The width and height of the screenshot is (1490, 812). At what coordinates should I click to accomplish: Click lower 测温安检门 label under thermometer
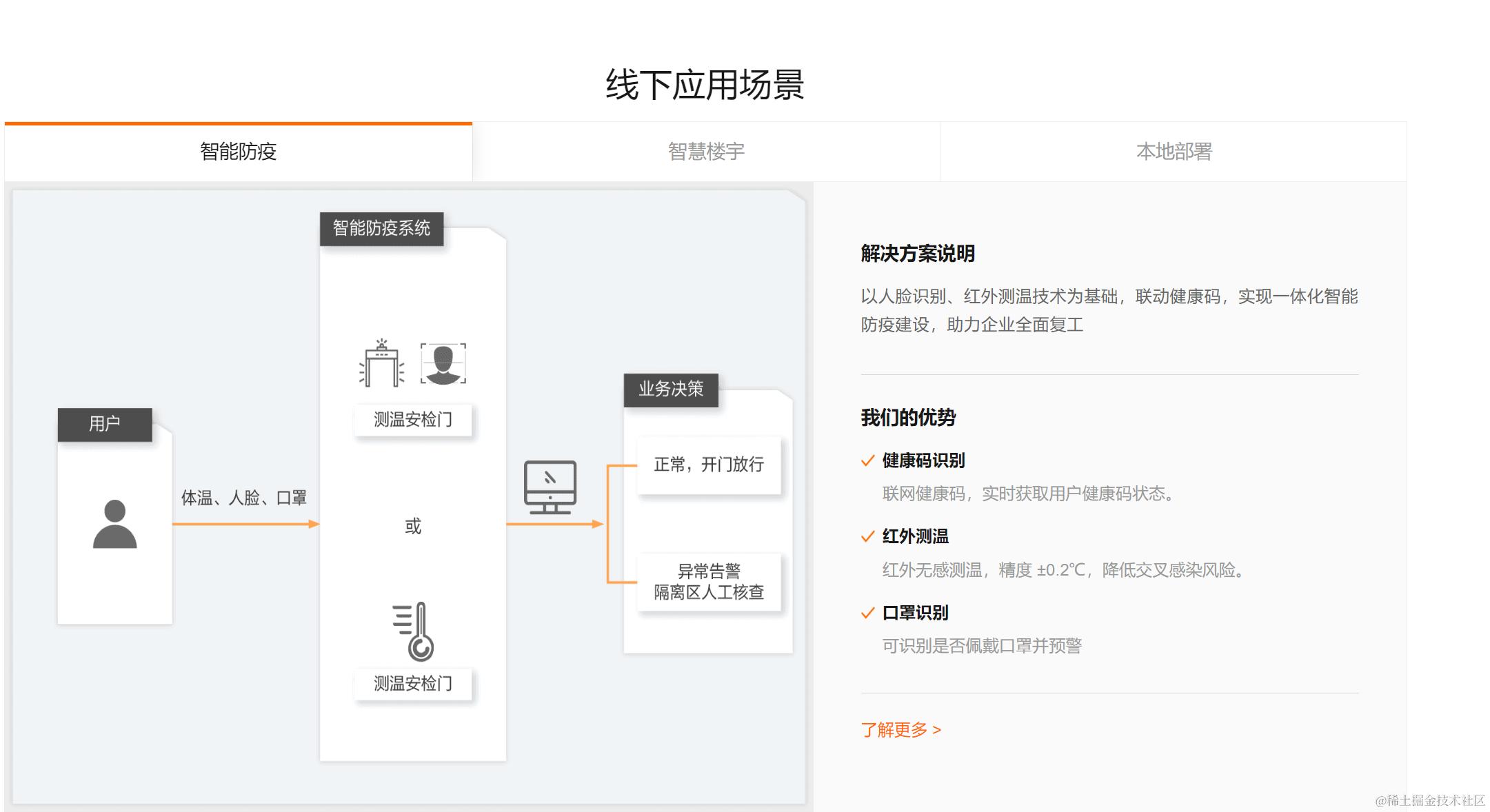pos(413,684)
